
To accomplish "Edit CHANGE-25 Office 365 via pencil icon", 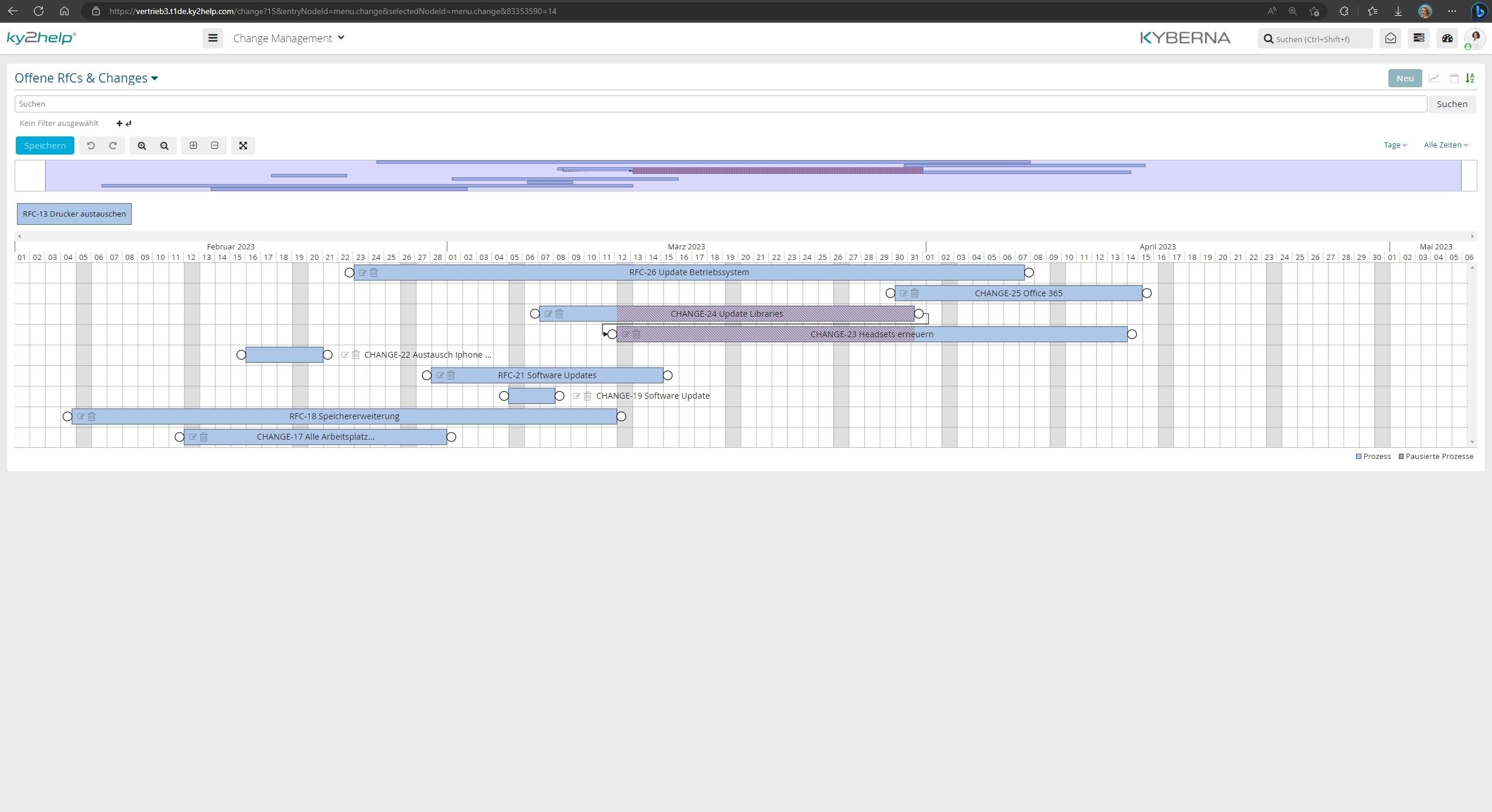I will 904,293.
